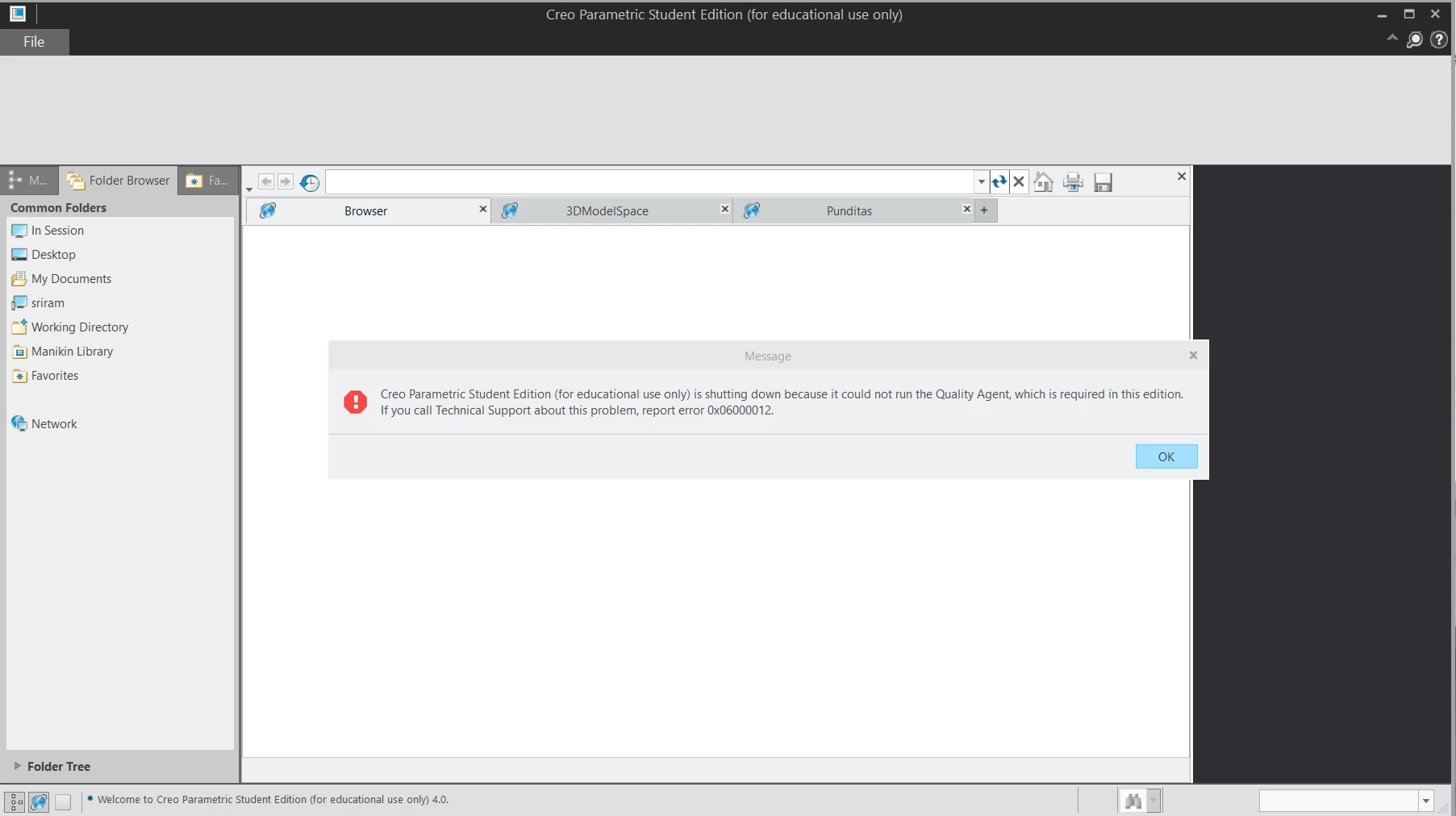Viewport: 1456px width, 816px height.
Task: Toggle the browser display in status bar
Action: 39,801
